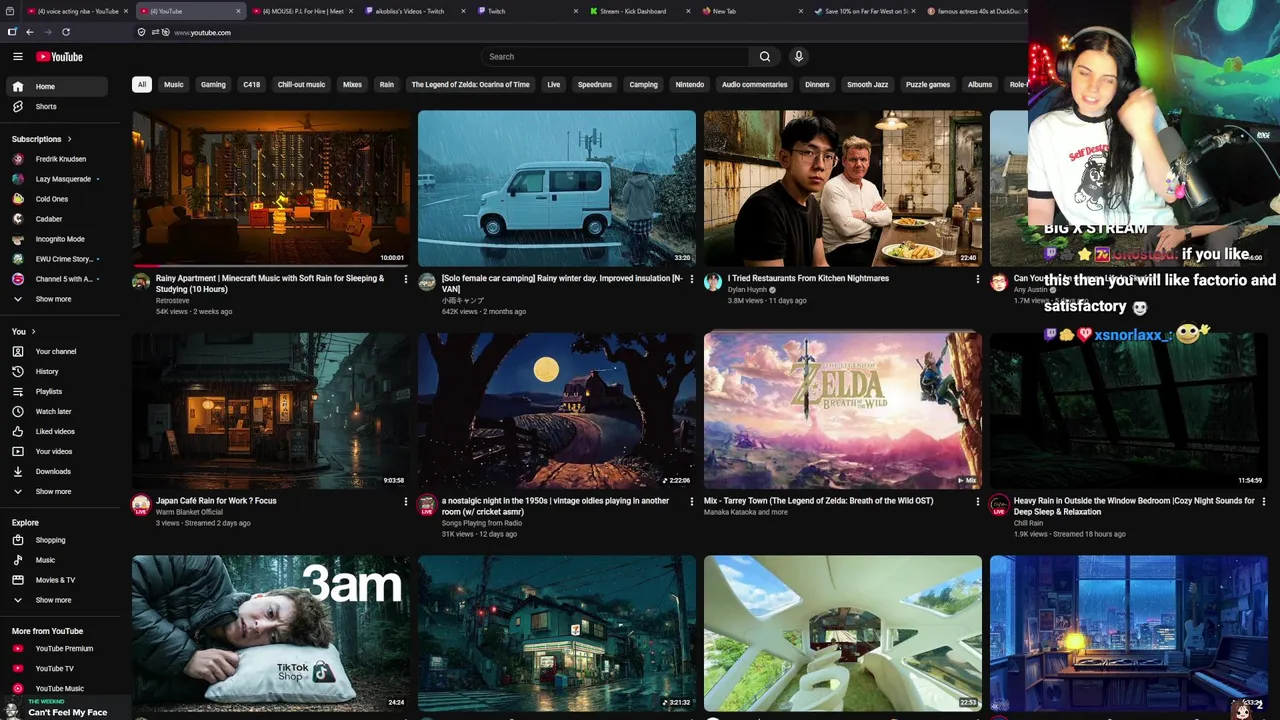Close the active YouTube browser tab

coord(238,11)
